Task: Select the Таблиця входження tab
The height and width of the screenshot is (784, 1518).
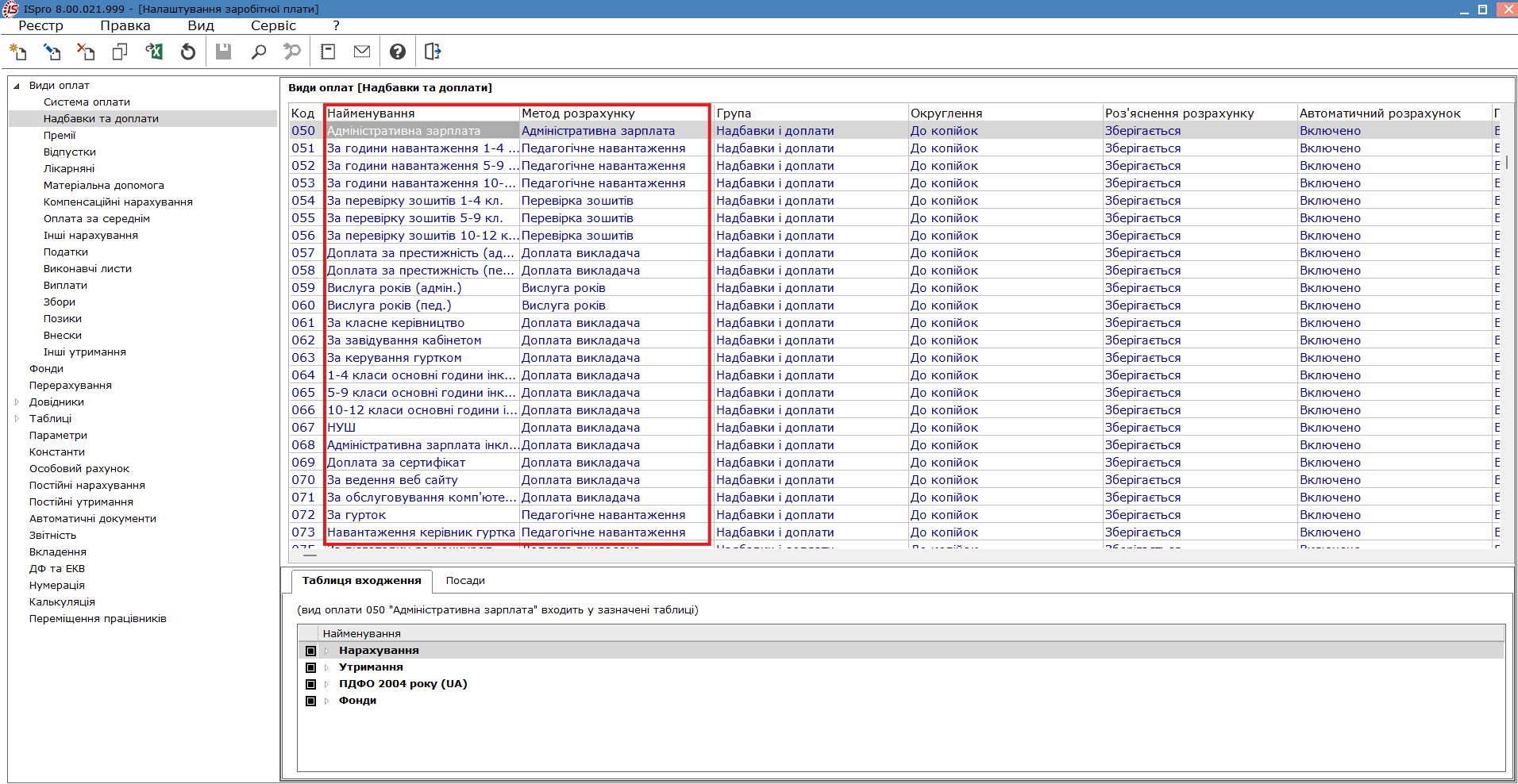Action: pyautogui.click(x=362, y=581)
